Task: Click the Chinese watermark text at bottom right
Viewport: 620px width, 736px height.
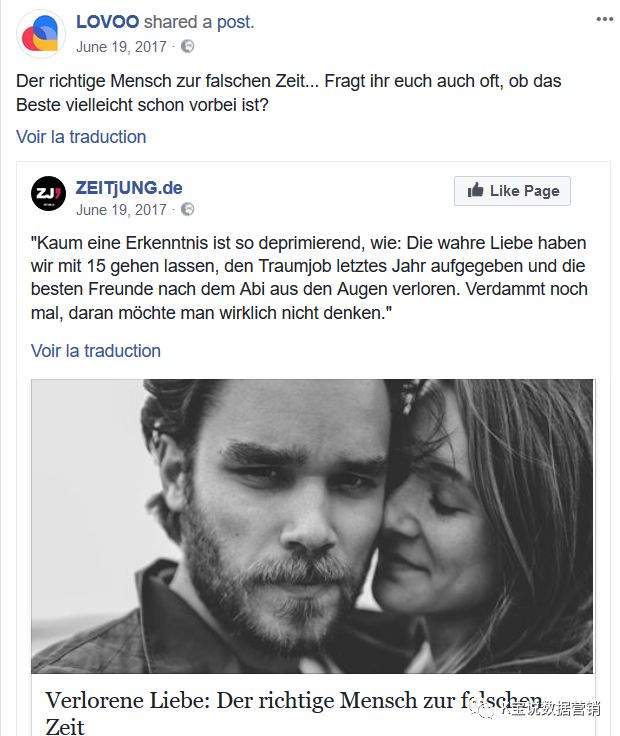Action: point(550,709)
